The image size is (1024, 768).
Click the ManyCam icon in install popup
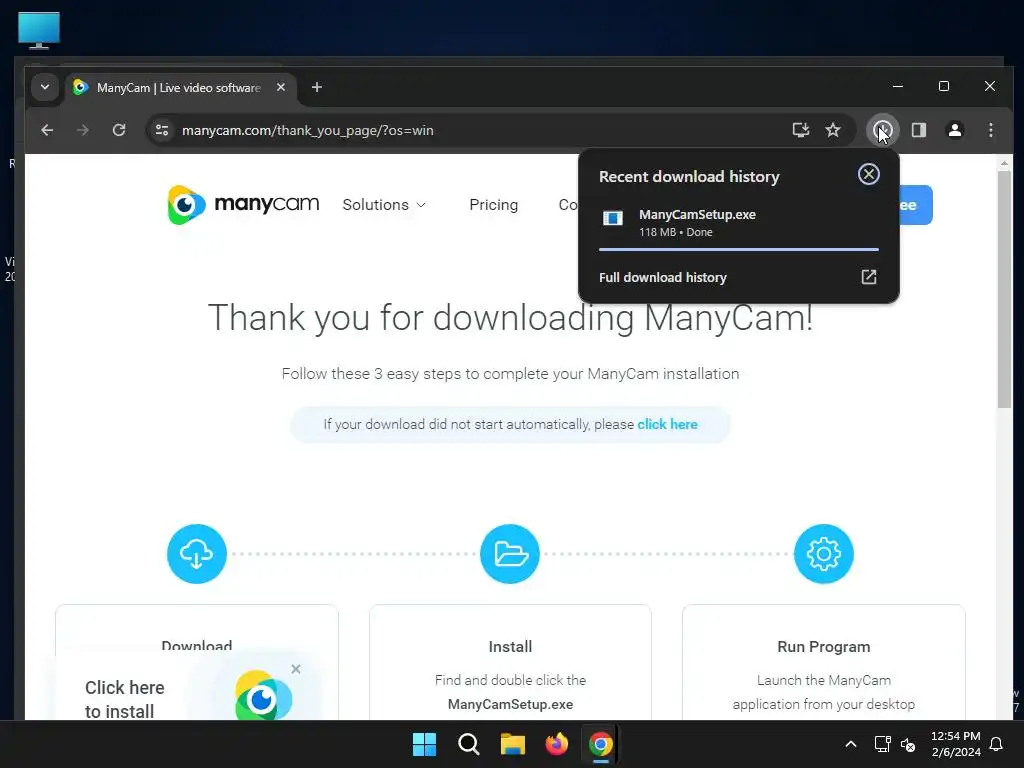(x=263, y=696)
